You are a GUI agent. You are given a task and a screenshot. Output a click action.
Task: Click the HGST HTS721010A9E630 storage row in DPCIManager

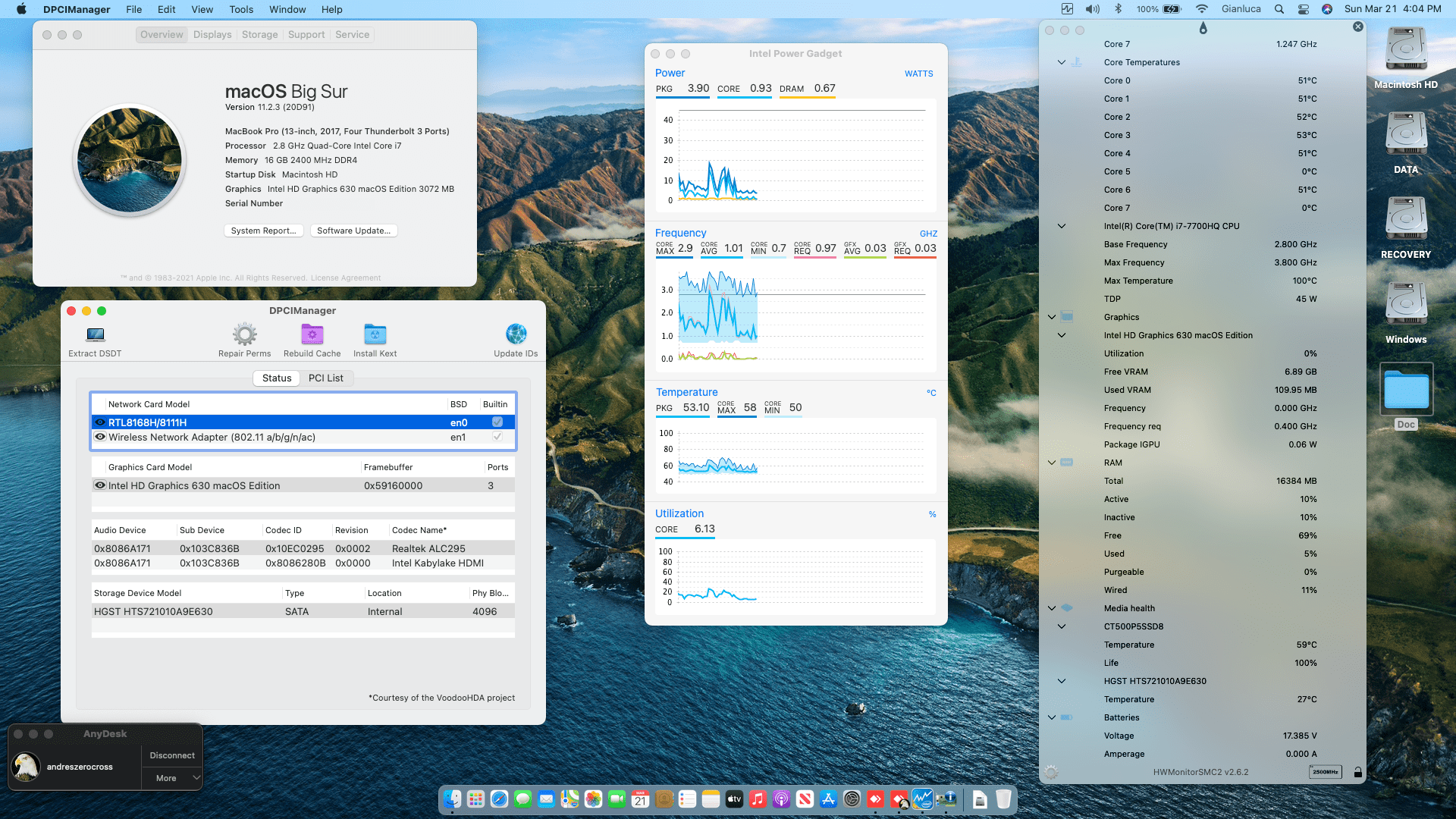click(303, 611)
